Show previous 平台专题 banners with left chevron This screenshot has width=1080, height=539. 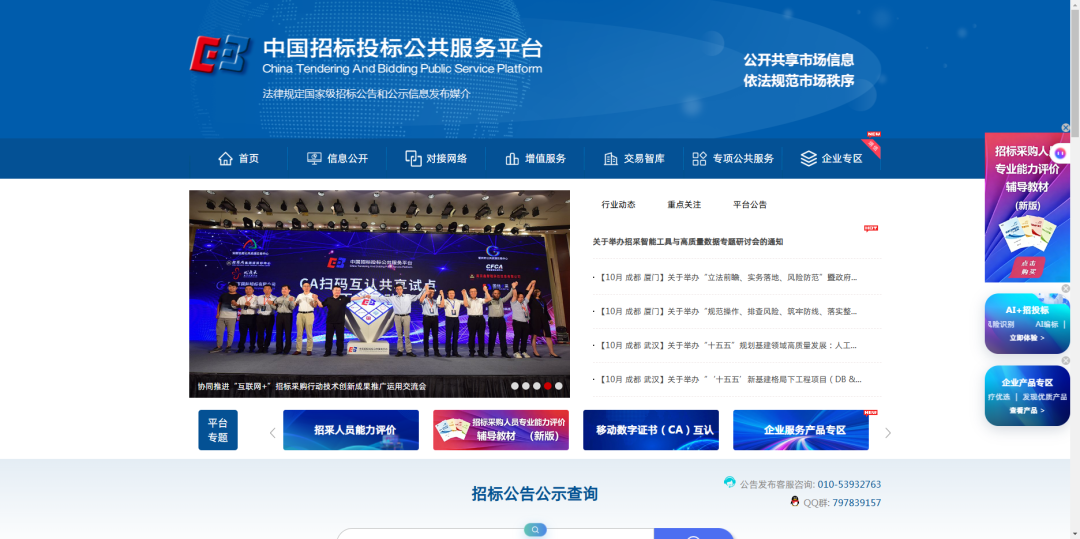[x=272, y=433]
